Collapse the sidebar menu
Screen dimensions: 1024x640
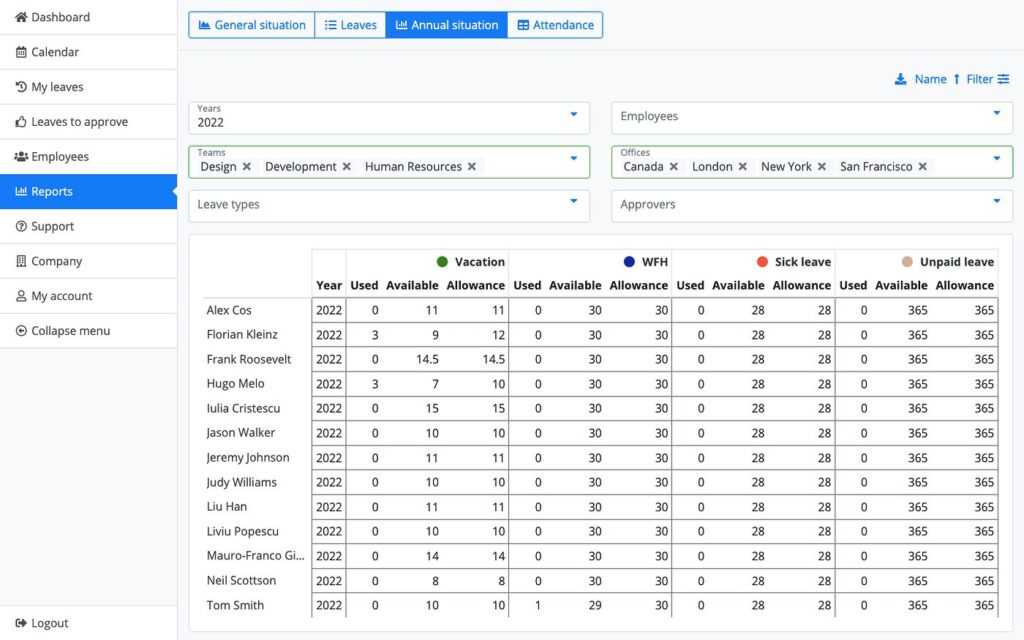click(70, 331)
